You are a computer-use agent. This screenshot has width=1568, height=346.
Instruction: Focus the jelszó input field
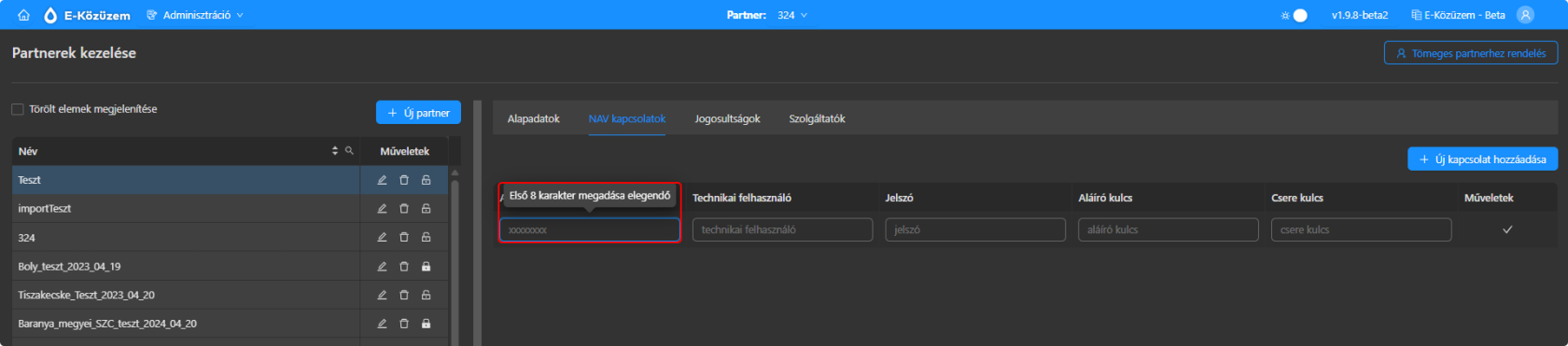point(975,229)
